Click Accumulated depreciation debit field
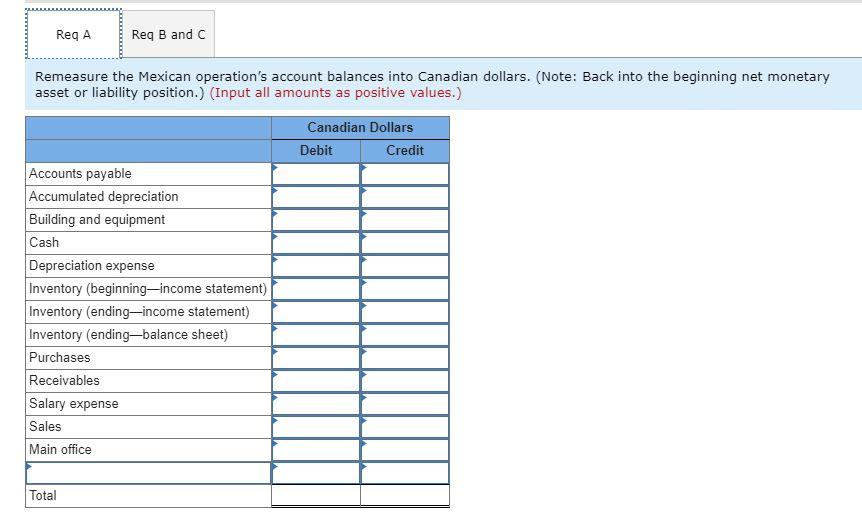Screen dimensions: 862x515 [x=316, y=197]
